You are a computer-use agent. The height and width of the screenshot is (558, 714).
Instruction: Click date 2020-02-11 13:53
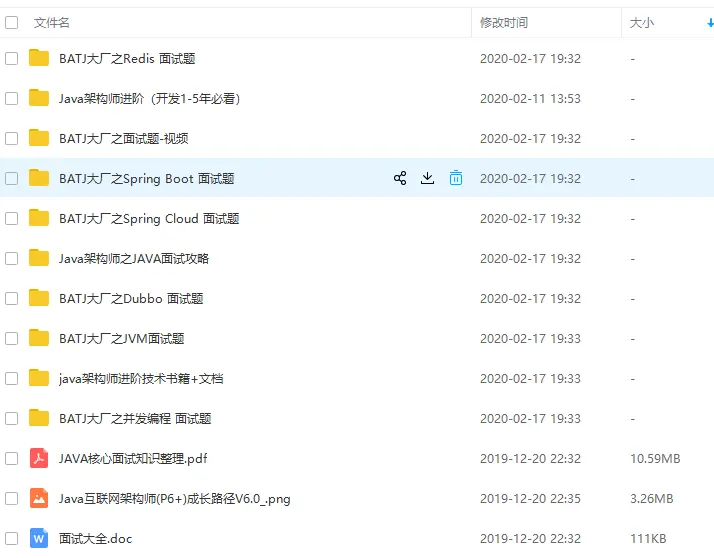tap(530, 98)
